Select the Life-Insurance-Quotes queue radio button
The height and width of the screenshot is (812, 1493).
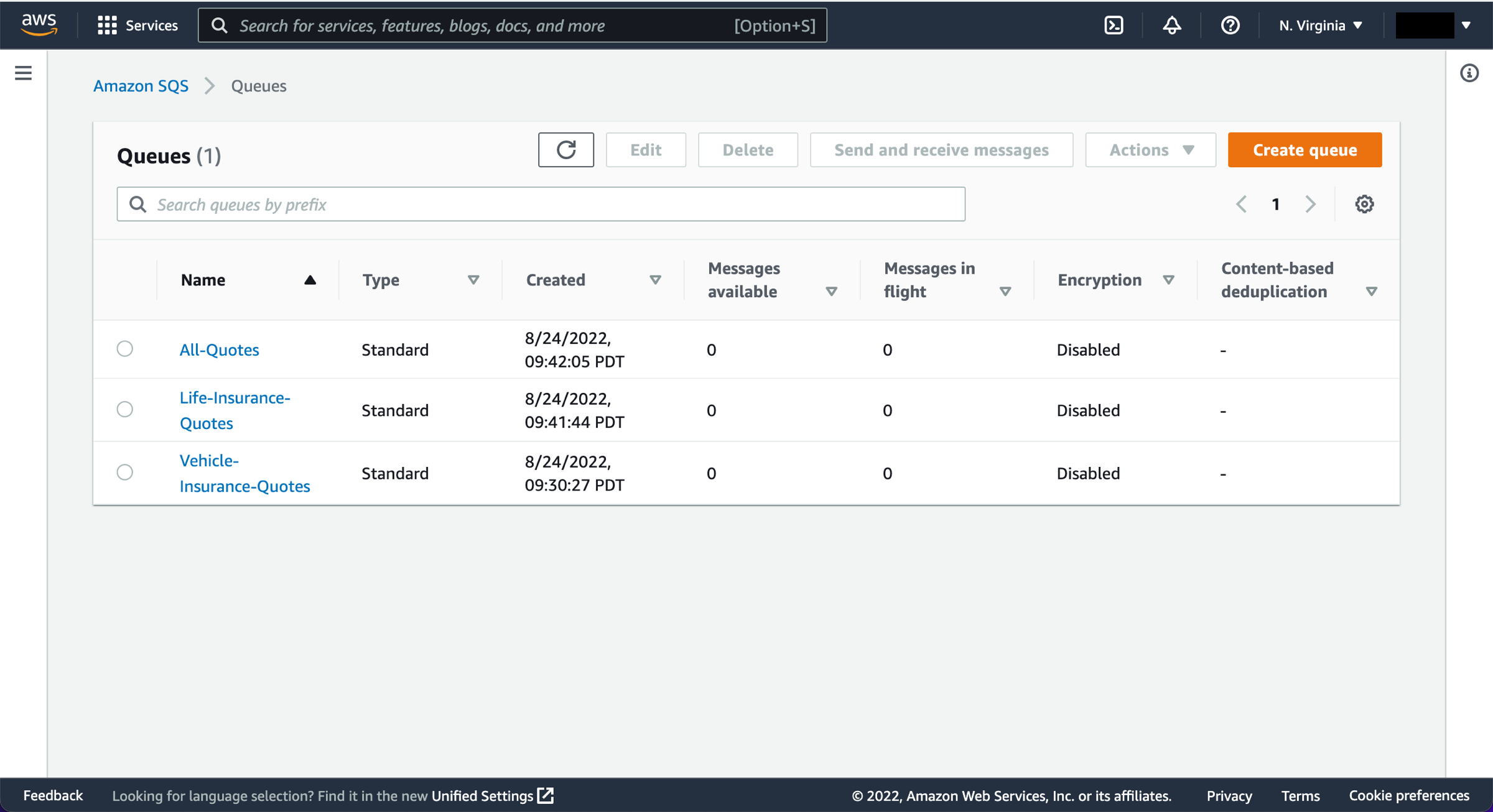[125, 410]
